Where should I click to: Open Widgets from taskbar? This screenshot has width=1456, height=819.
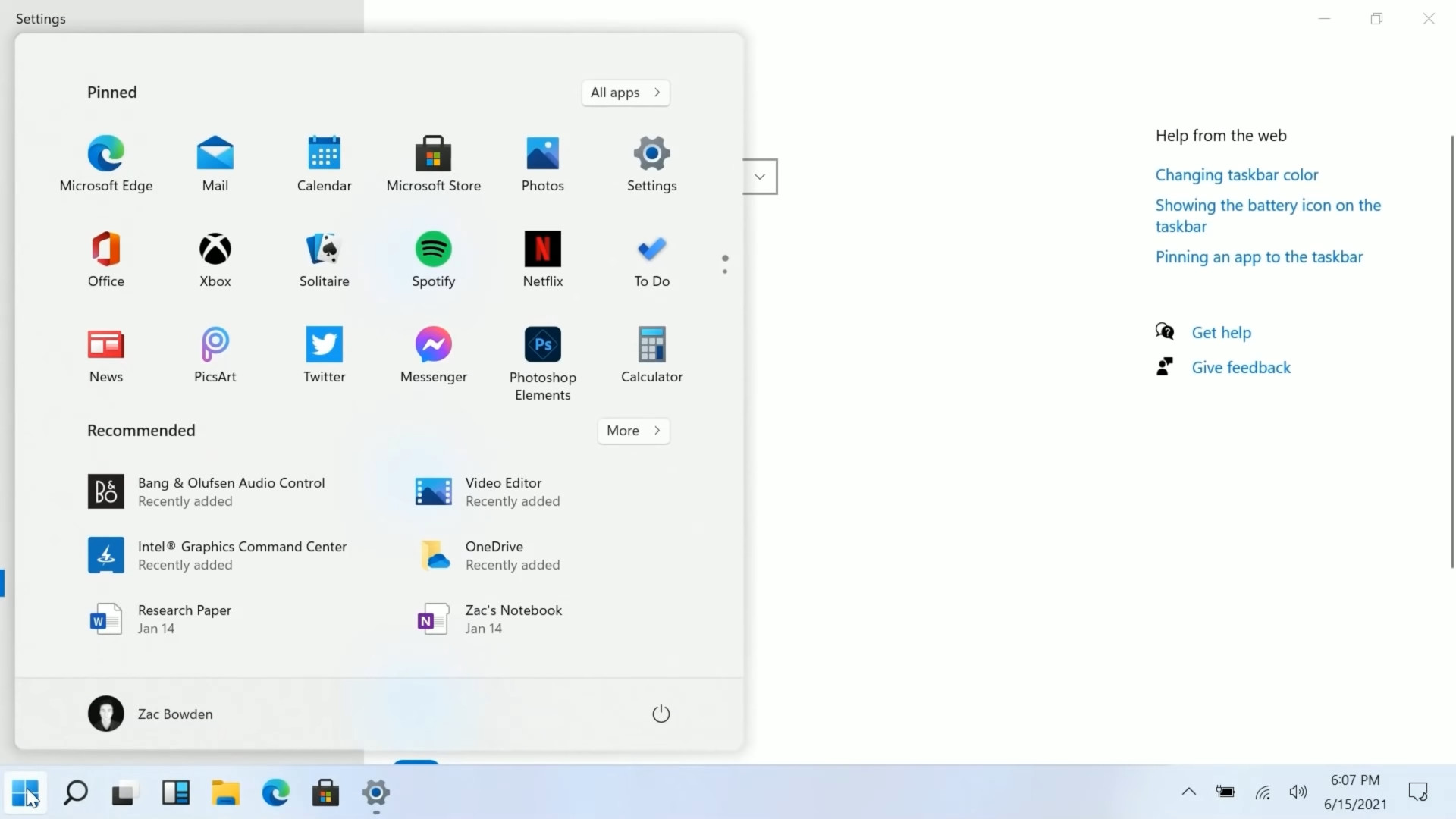coord(175,793)
